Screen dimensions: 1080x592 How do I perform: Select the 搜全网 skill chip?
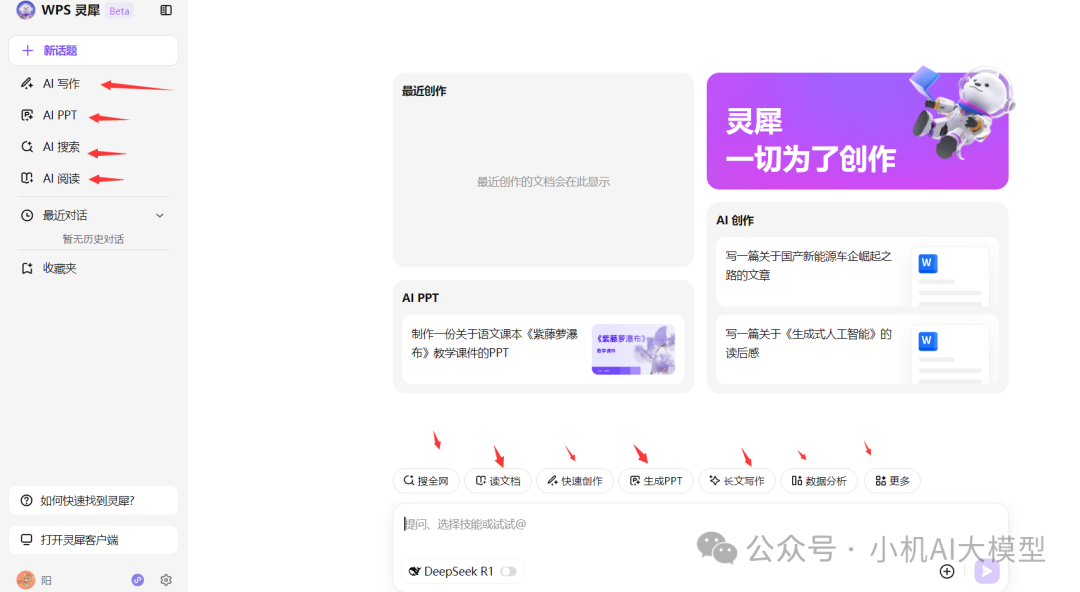click(x=426, y=480)
